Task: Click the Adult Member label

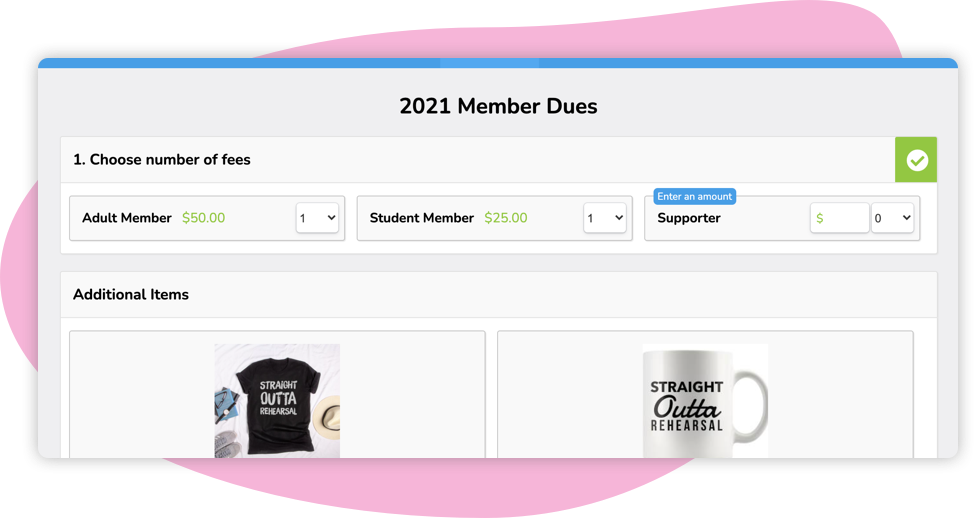Action: pos(127,218)
